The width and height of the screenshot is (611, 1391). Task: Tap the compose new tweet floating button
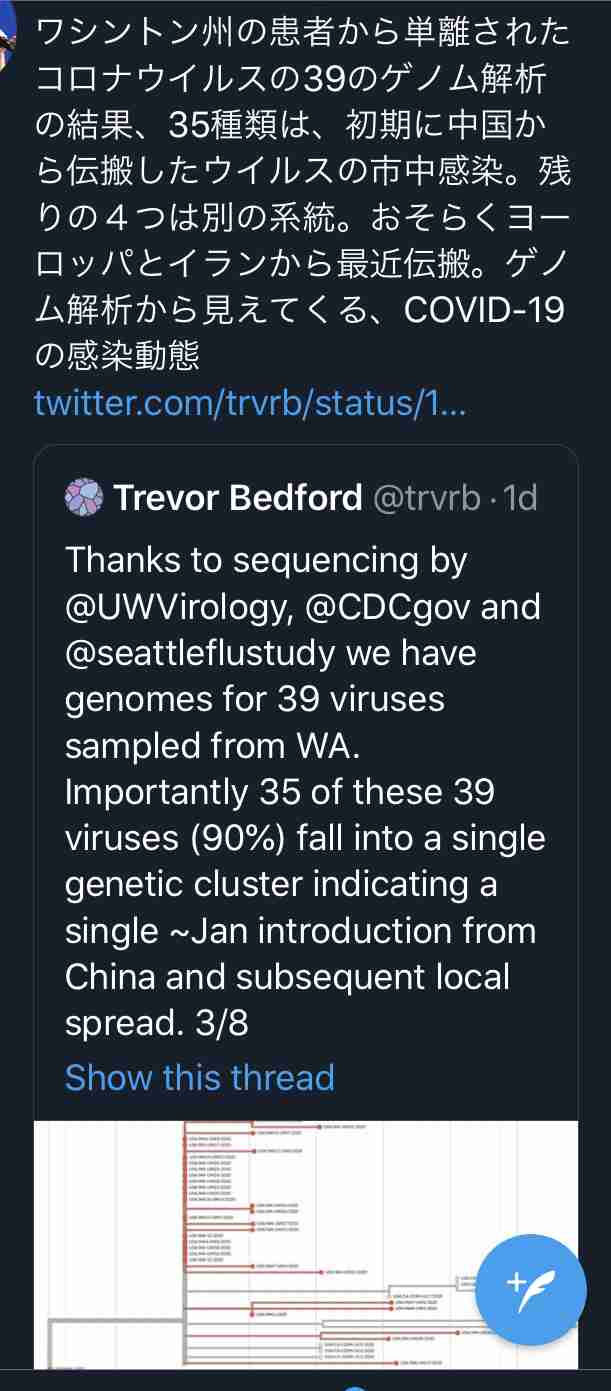tap(530, 1289)
